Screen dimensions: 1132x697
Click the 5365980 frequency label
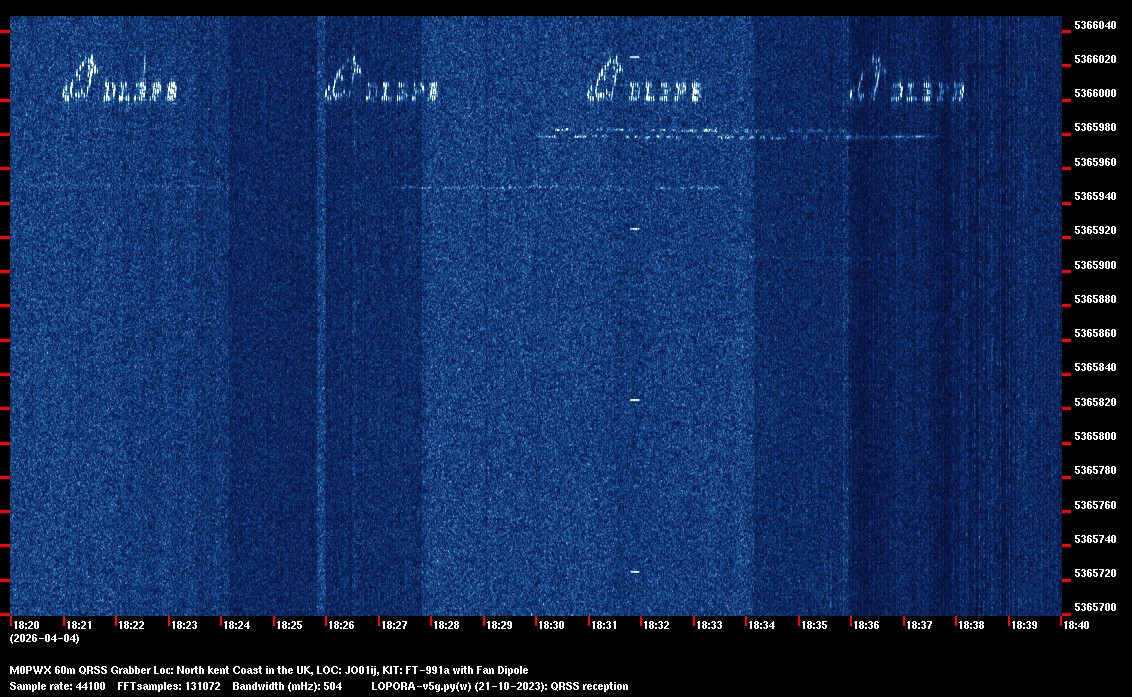point(1095,127)
